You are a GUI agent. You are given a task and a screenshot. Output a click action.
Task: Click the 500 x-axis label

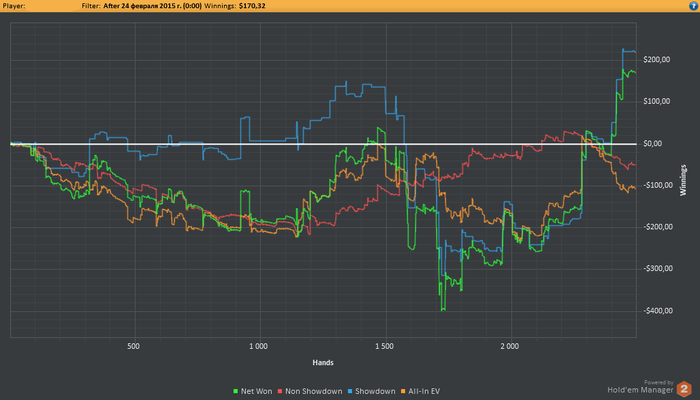click(133, 346)
